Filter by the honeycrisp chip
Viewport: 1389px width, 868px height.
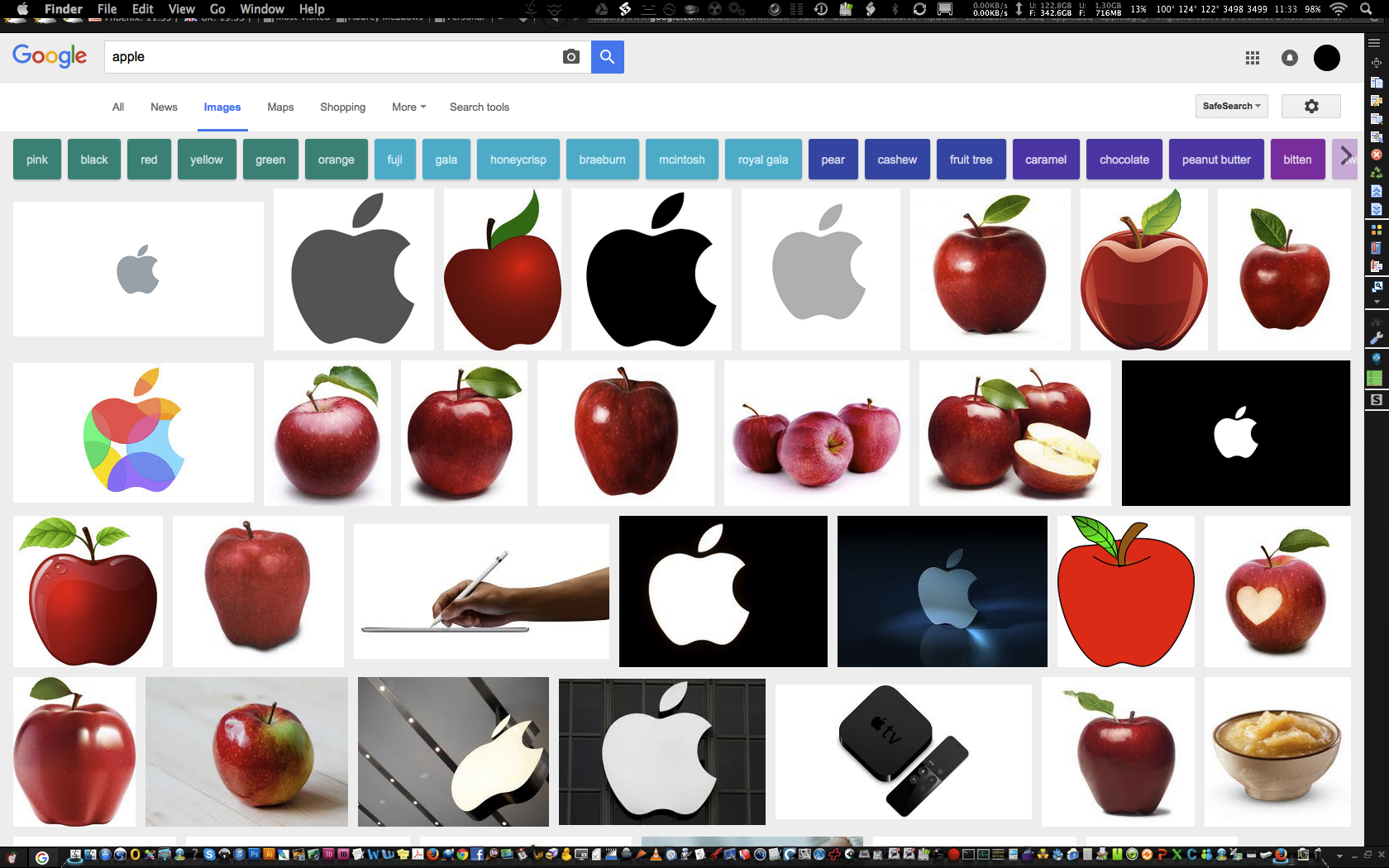pos(518,160)
